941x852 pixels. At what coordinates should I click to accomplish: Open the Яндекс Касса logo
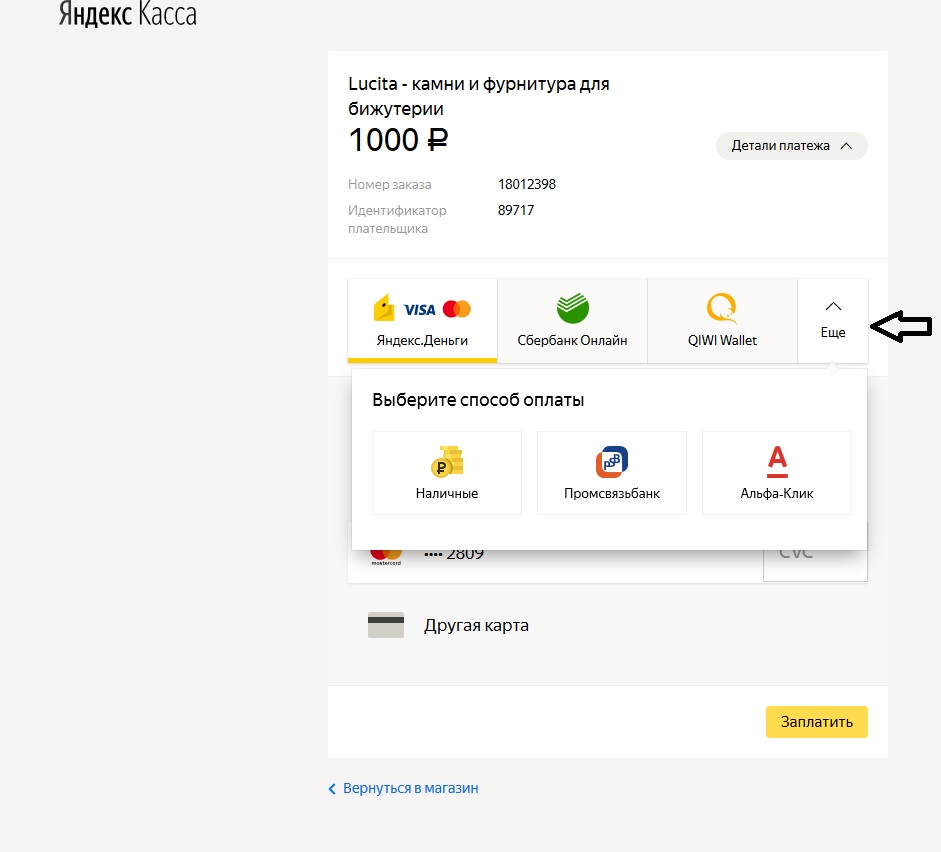pyautogui.click(x=127, y=13)
